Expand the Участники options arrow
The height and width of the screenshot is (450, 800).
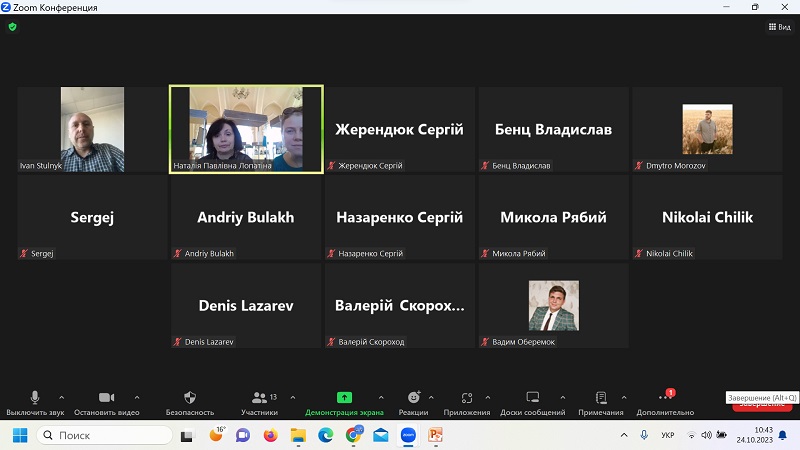pyautogui.click(x=293, y=397)
